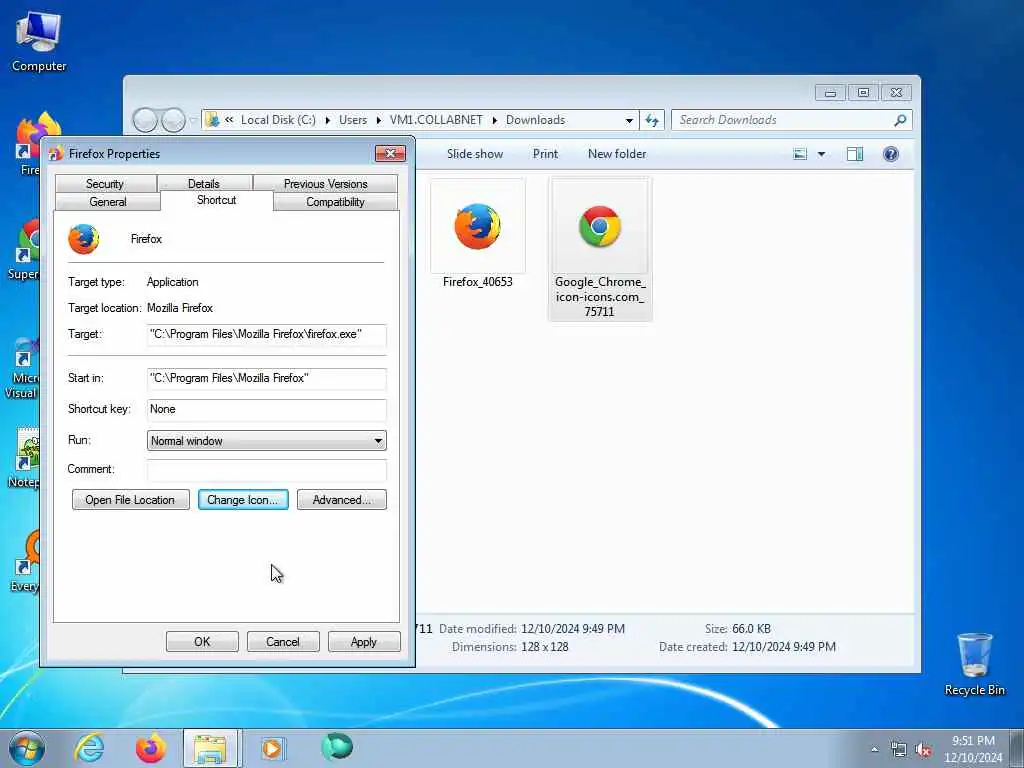Image resolution: width=1024 pixels, height=768 pixels.
Task: Click the Comment field
Action: tap(266, 470)
